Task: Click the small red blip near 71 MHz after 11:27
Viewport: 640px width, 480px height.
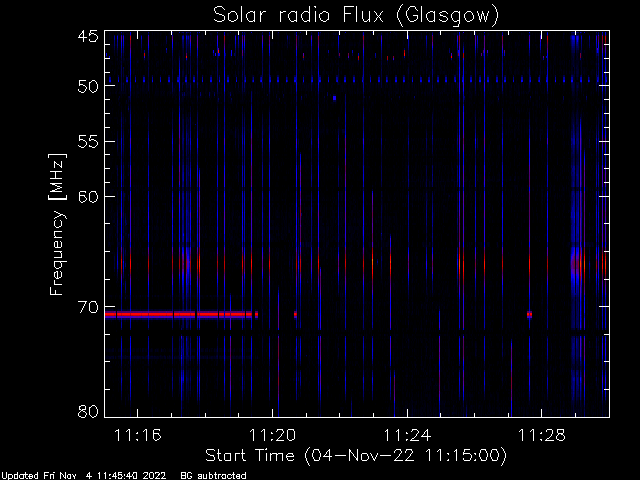Action: 529,315
